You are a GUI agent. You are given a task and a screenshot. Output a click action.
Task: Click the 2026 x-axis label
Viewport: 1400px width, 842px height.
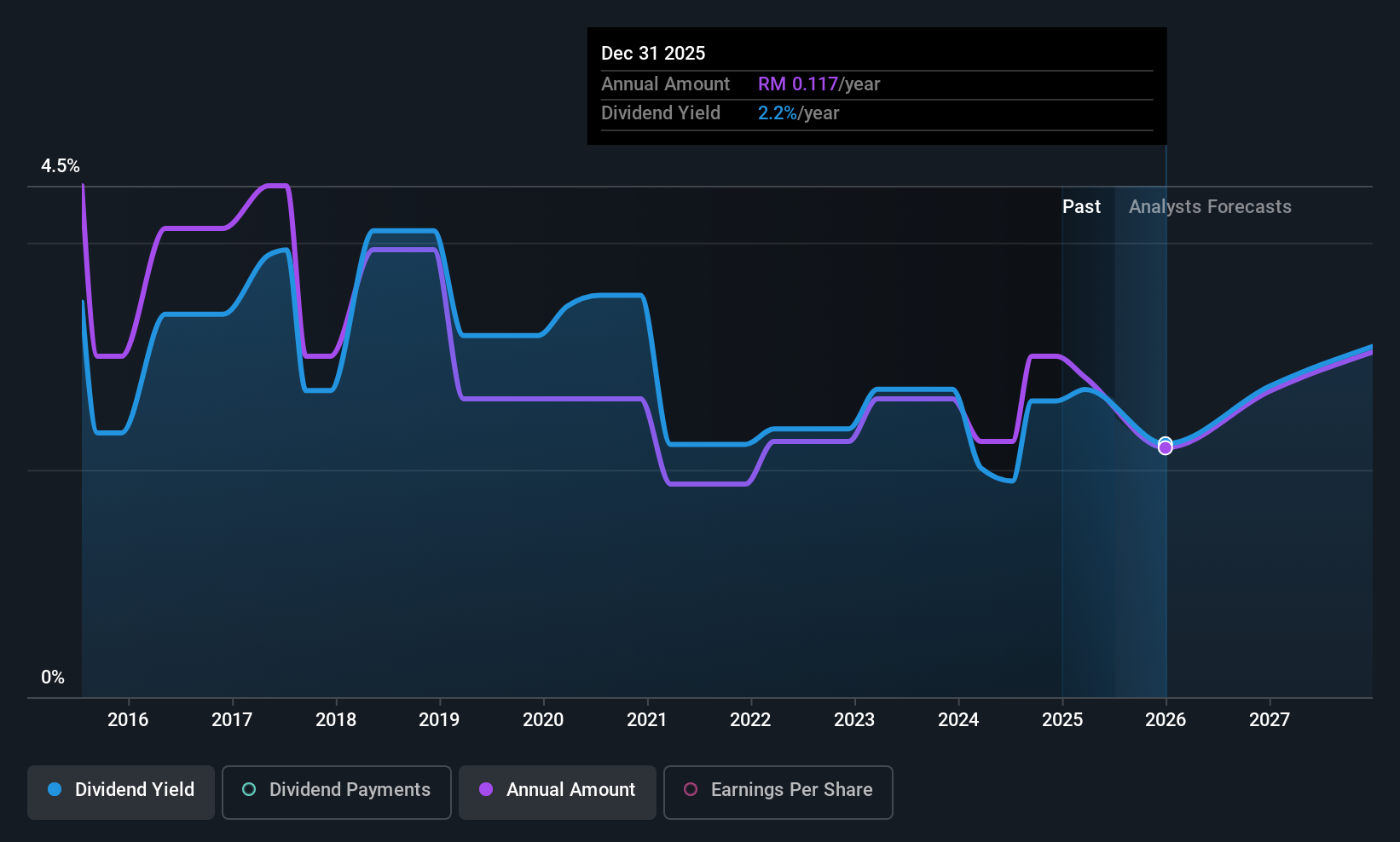point(1166,719)
